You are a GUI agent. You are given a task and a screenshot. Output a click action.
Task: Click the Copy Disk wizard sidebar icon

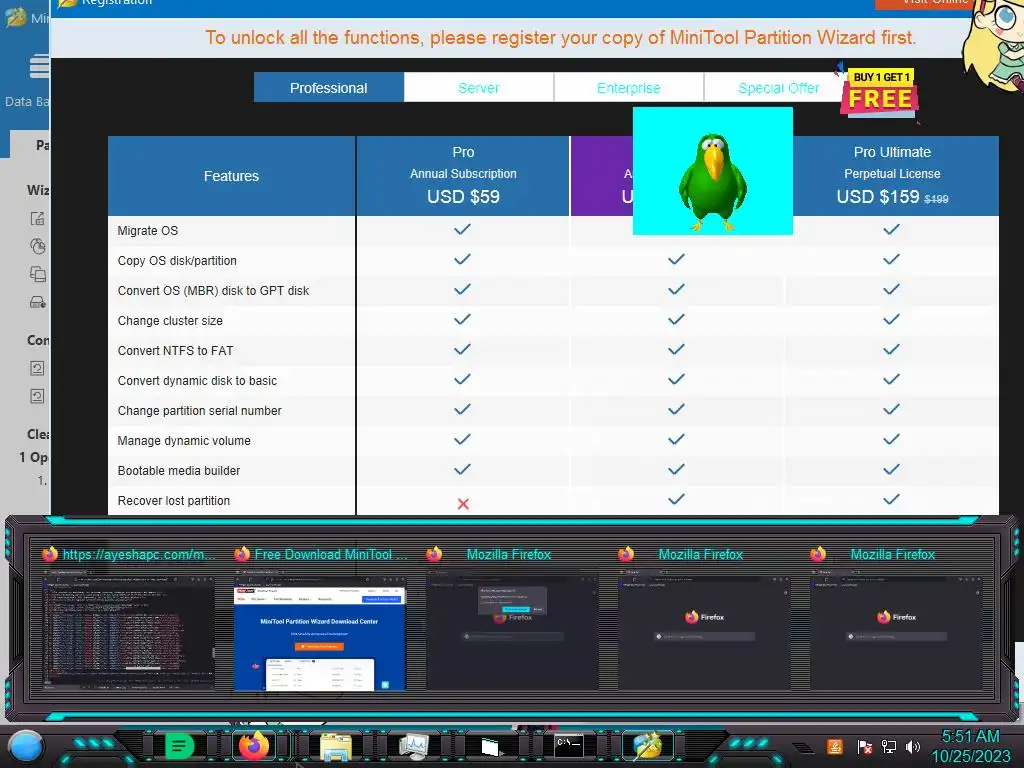38,274
